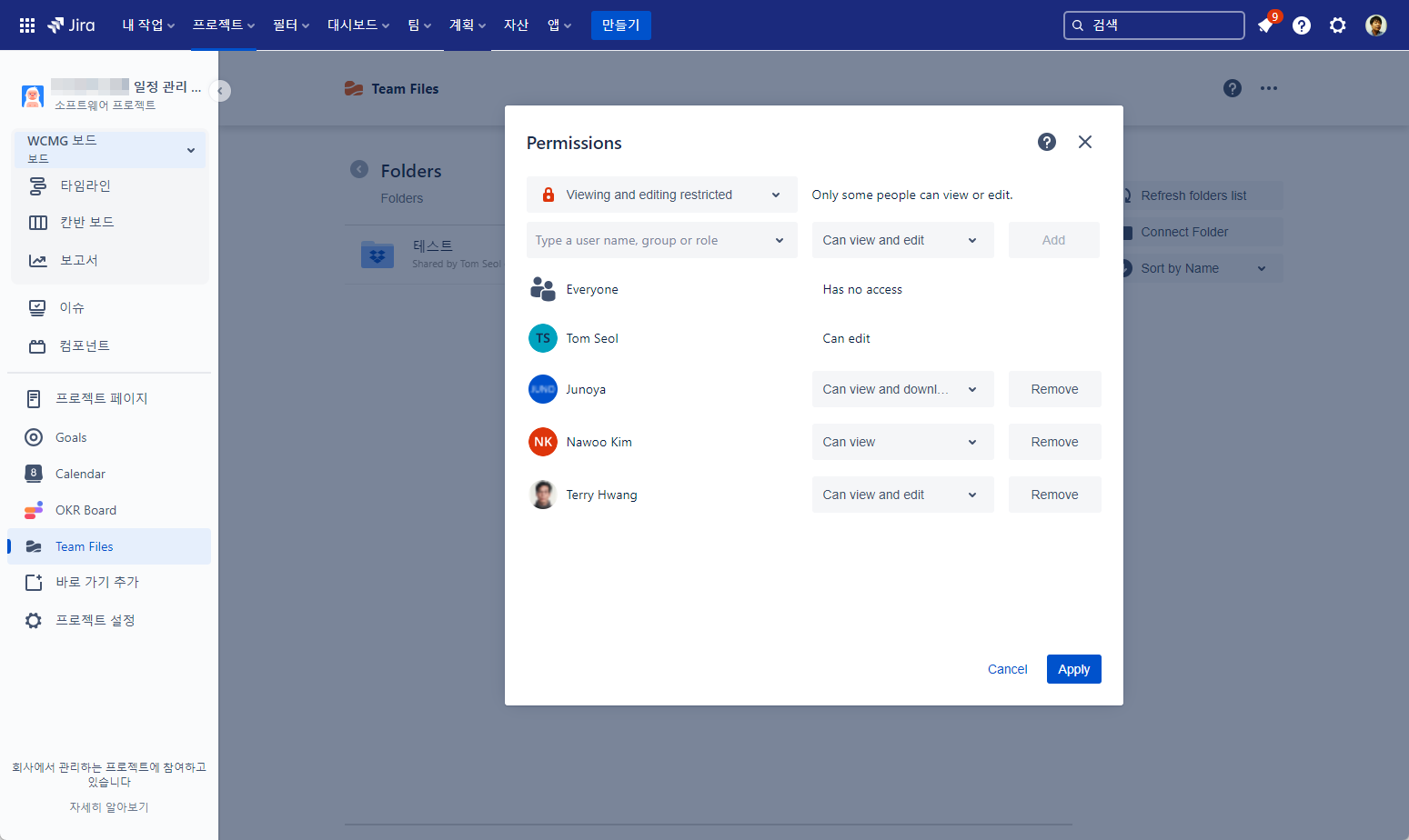Open the 대시보드 menu
This screenshot has height=840, width=1409.
pyautogui.click(x=357, y=25)
